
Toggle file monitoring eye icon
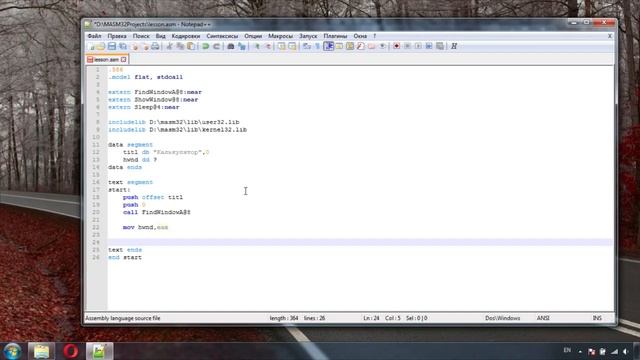pyautogui.click(x=382, y=47)
